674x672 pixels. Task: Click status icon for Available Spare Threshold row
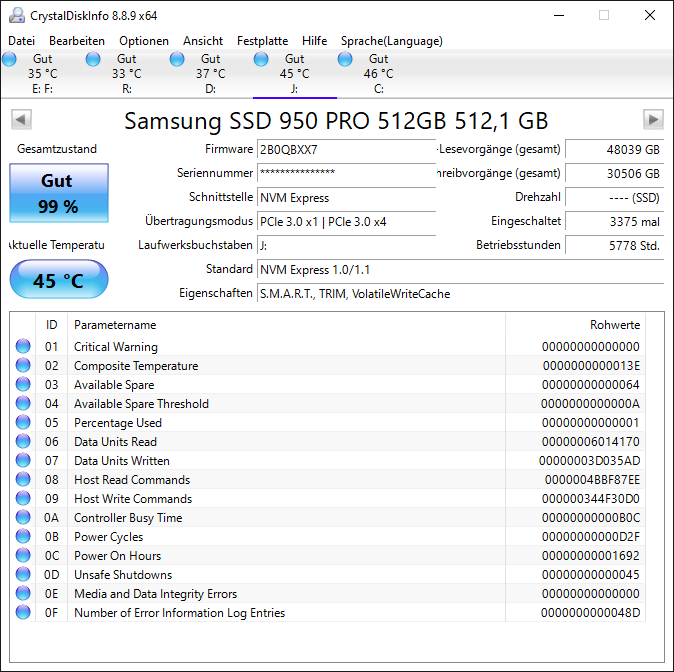pos(23,403)
